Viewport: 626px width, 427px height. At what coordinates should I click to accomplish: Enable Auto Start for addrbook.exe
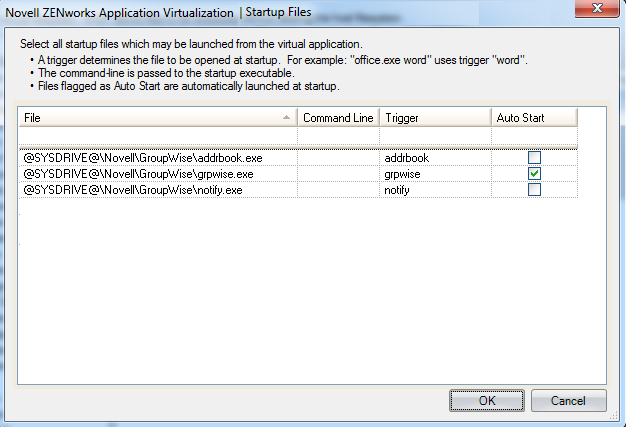534,158
